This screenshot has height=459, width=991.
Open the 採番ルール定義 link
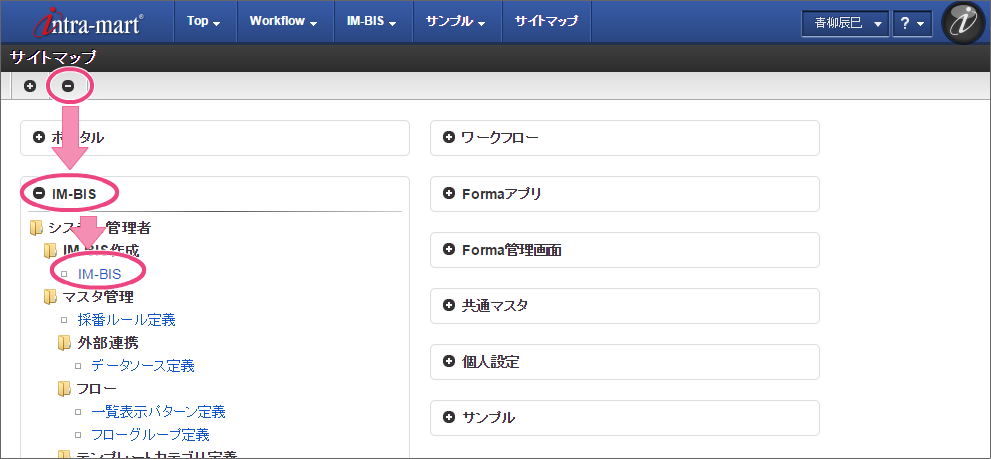coord(126,320)
